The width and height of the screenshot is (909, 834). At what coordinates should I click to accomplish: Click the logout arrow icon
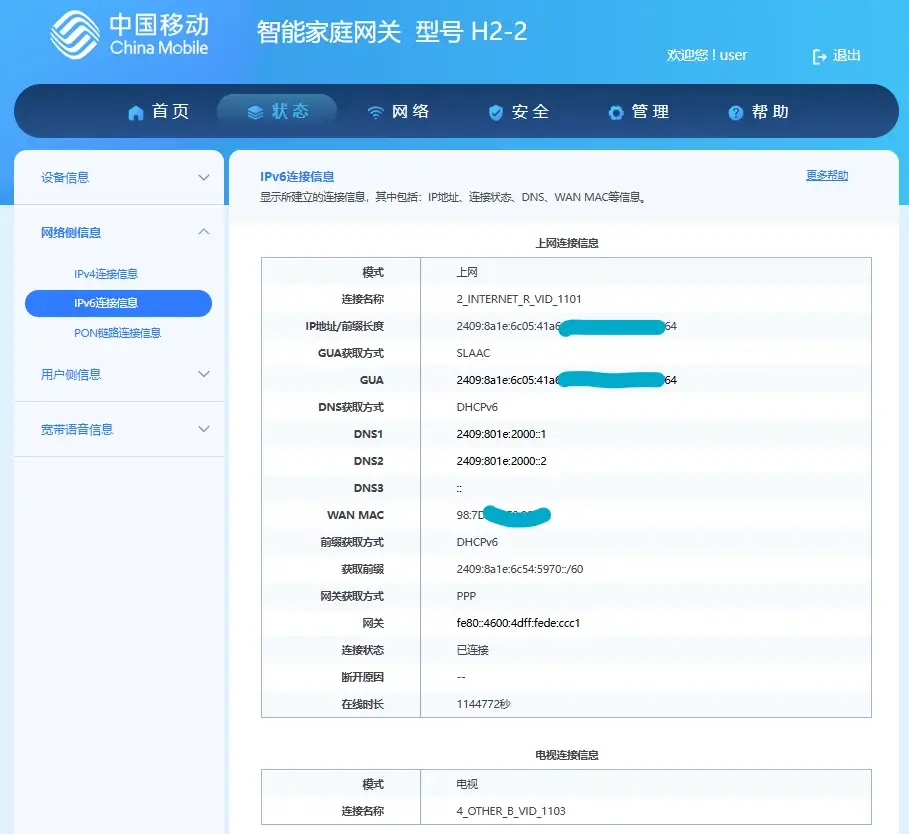pyautogui.click(x=820, y=56)
